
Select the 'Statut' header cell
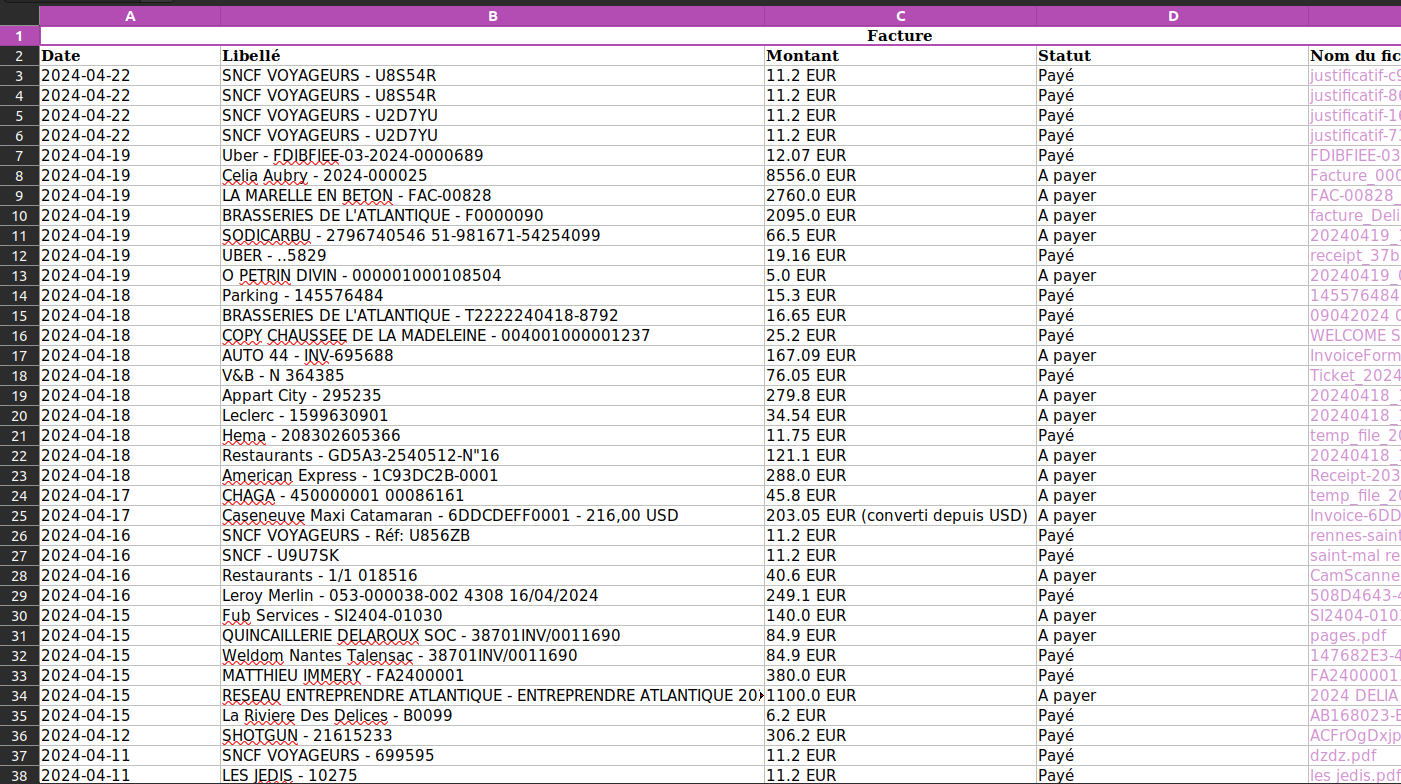point(1172,56)
